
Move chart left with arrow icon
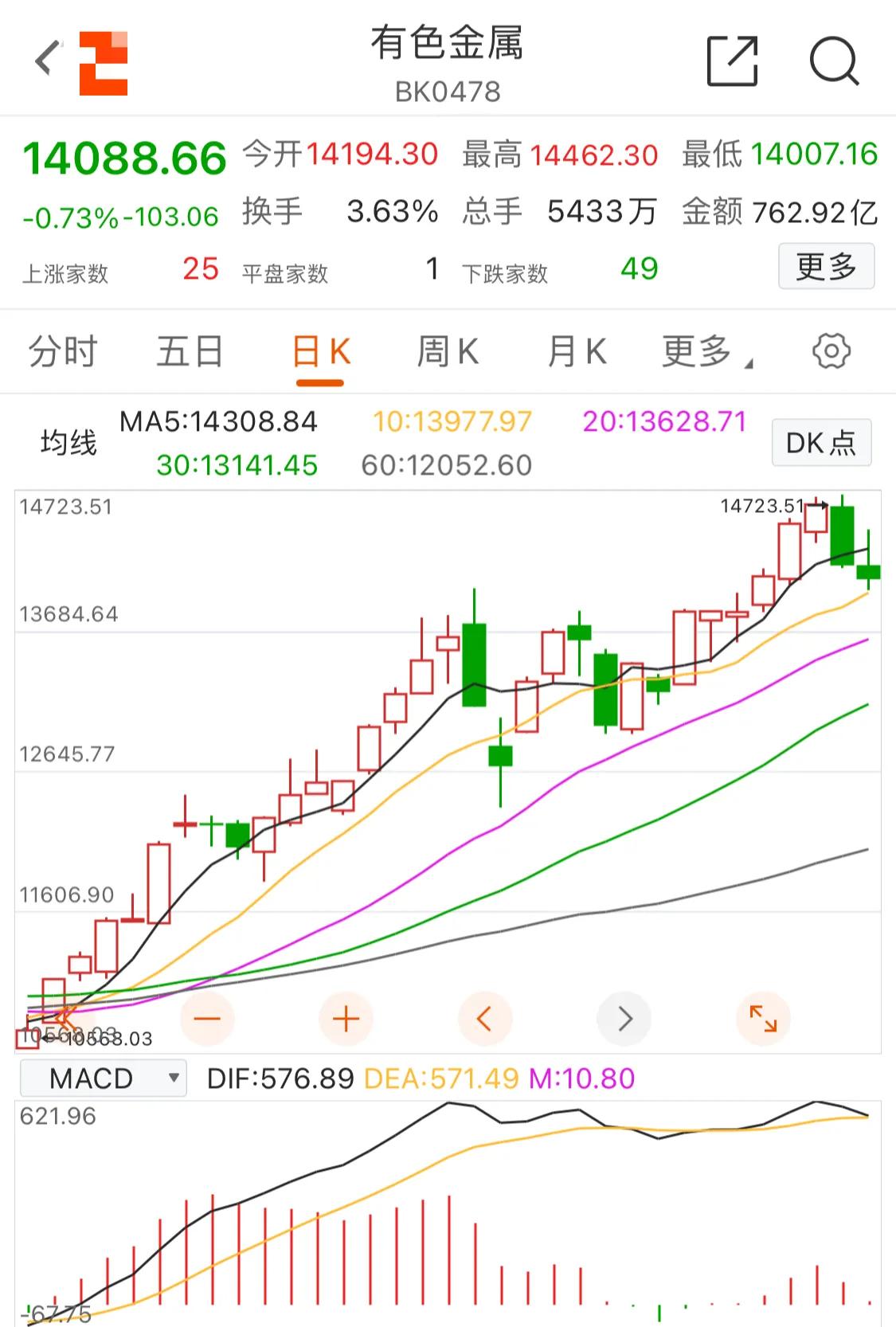(x=484, y=1018)
